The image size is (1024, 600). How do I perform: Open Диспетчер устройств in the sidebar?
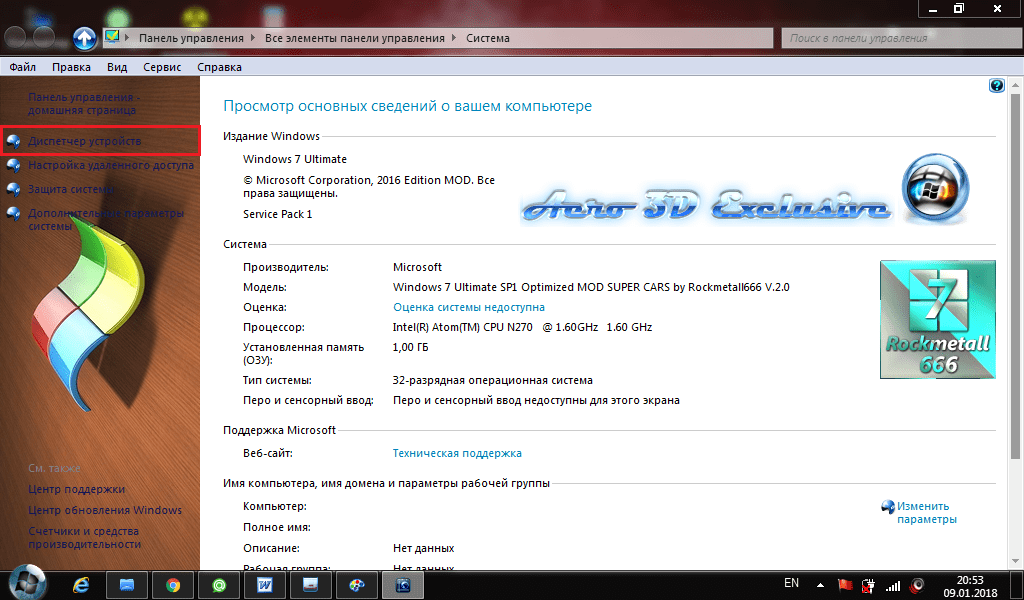[85, 141]
